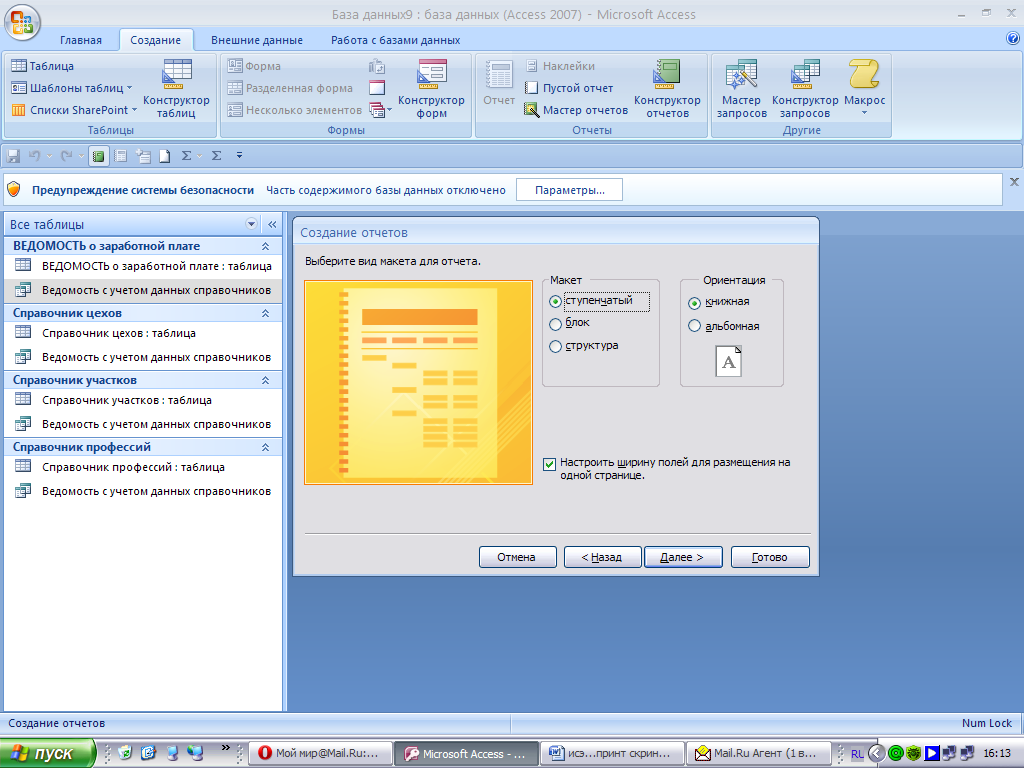This screenshot has height=768, width=1024.
Task: Switch to Мой мир@Mail.Ru taskbar window
Action: [321, 753]
